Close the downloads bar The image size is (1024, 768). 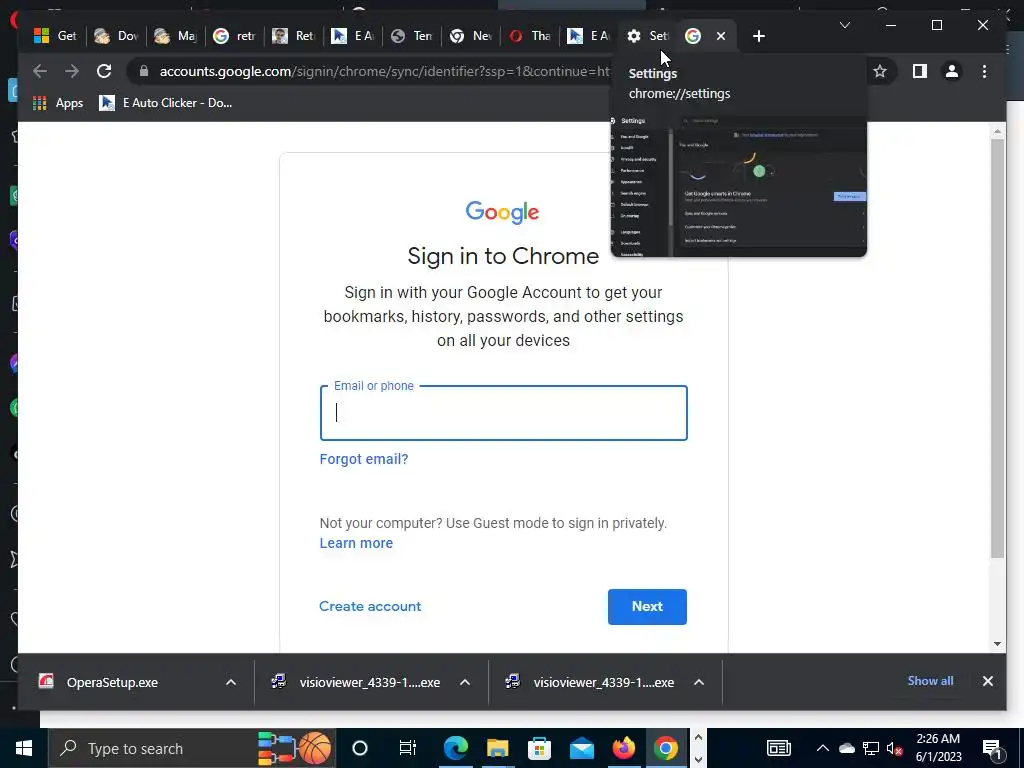click(987, 681)
